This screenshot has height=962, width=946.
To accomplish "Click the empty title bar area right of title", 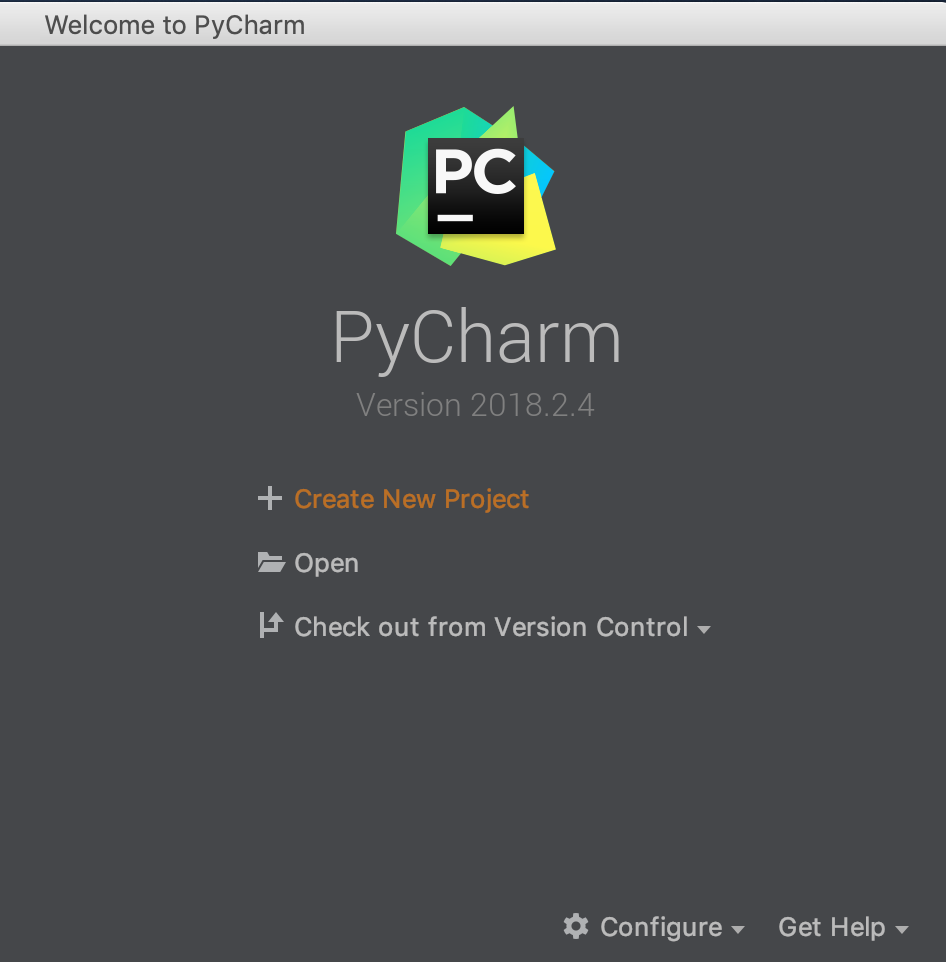I will (625, 25).
